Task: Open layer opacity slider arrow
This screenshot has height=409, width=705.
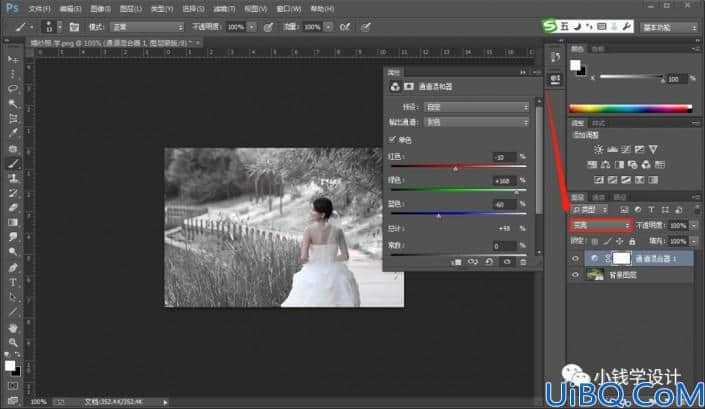Action: coord(694,226)
